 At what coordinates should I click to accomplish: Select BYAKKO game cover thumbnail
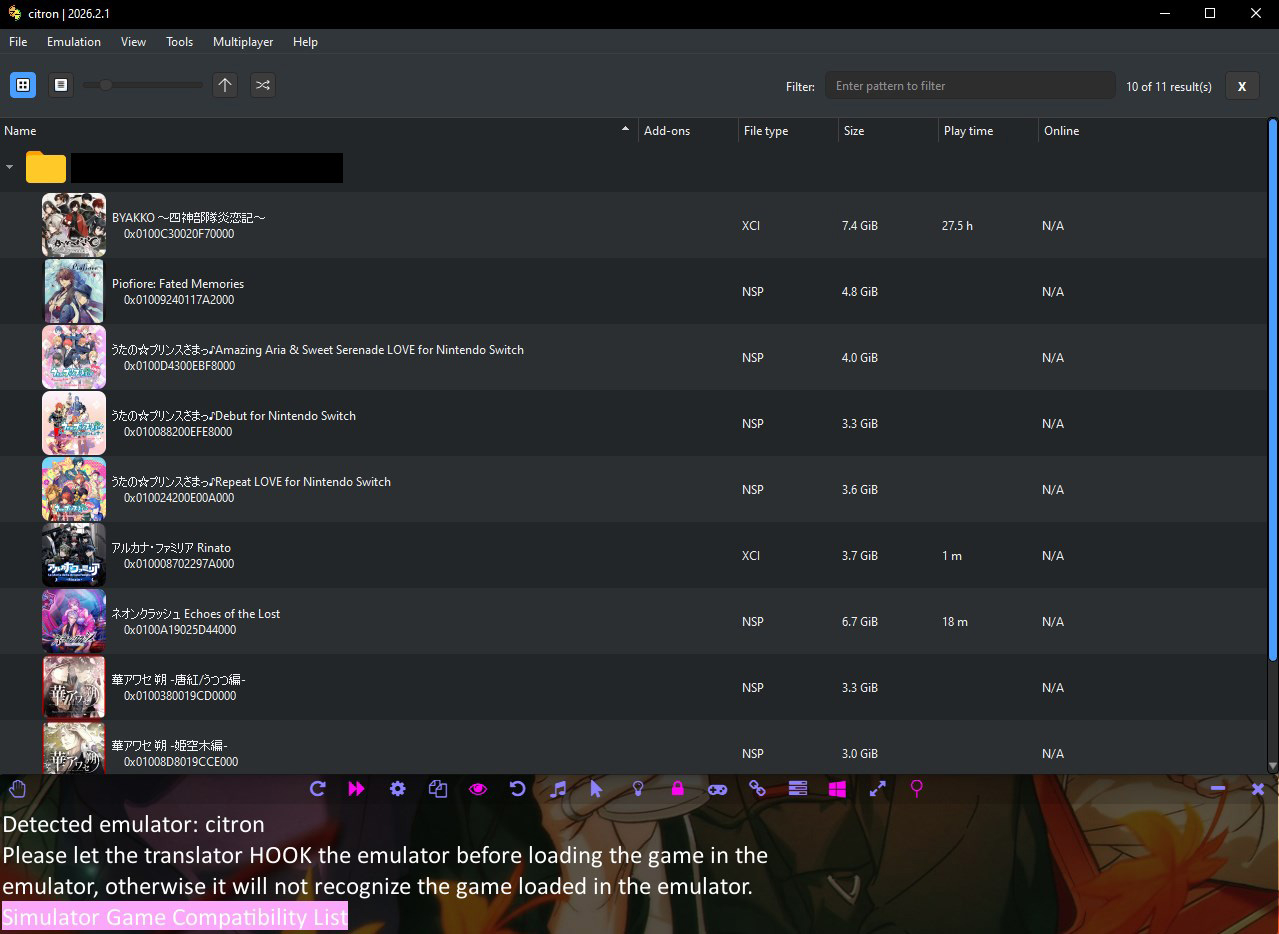74,225
